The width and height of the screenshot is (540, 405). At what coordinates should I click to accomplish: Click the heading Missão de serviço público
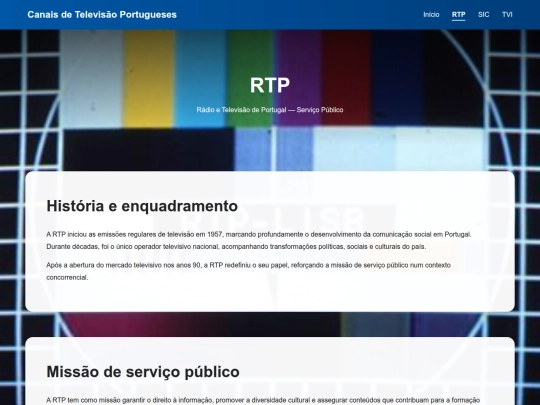click(x=143, y=372)
